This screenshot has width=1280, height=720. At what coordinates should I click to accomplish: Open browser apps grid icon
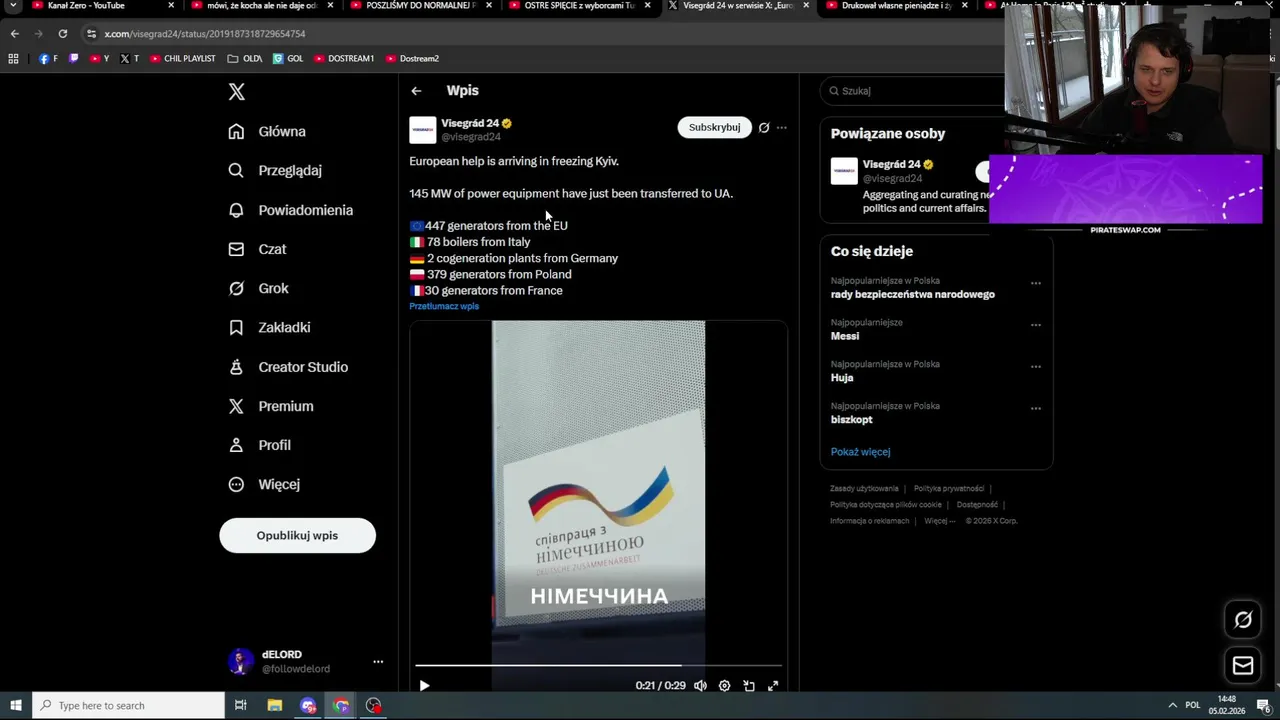click(x=13, y=59)
